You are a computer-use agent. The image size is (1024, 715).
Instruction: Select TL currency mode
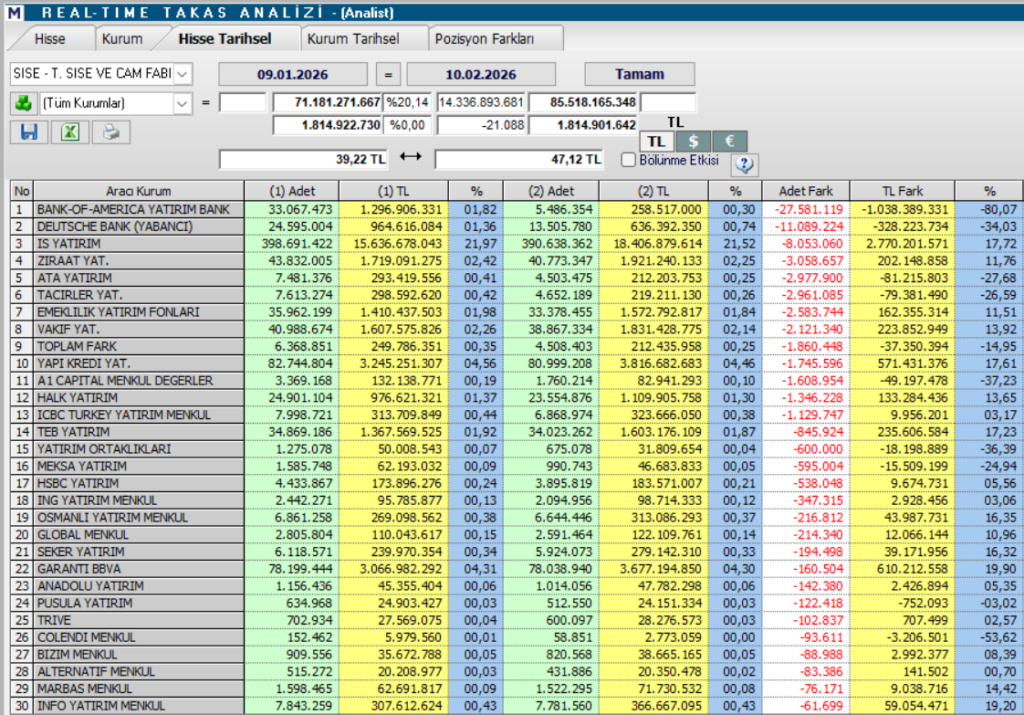[x=656, y=141]
